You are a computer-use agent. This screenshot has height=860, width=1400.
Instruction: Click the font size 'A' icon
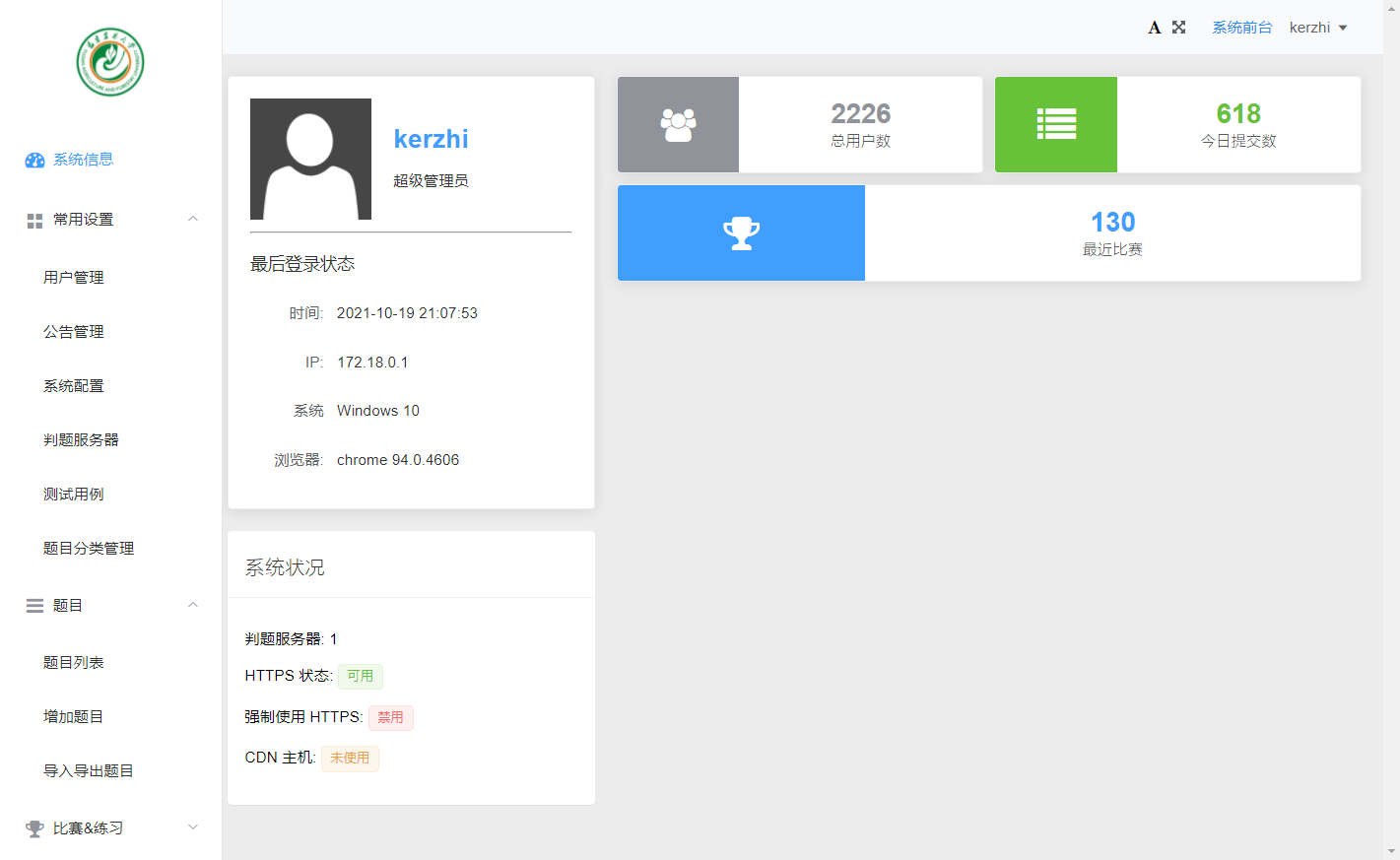tap(1154, 28)
